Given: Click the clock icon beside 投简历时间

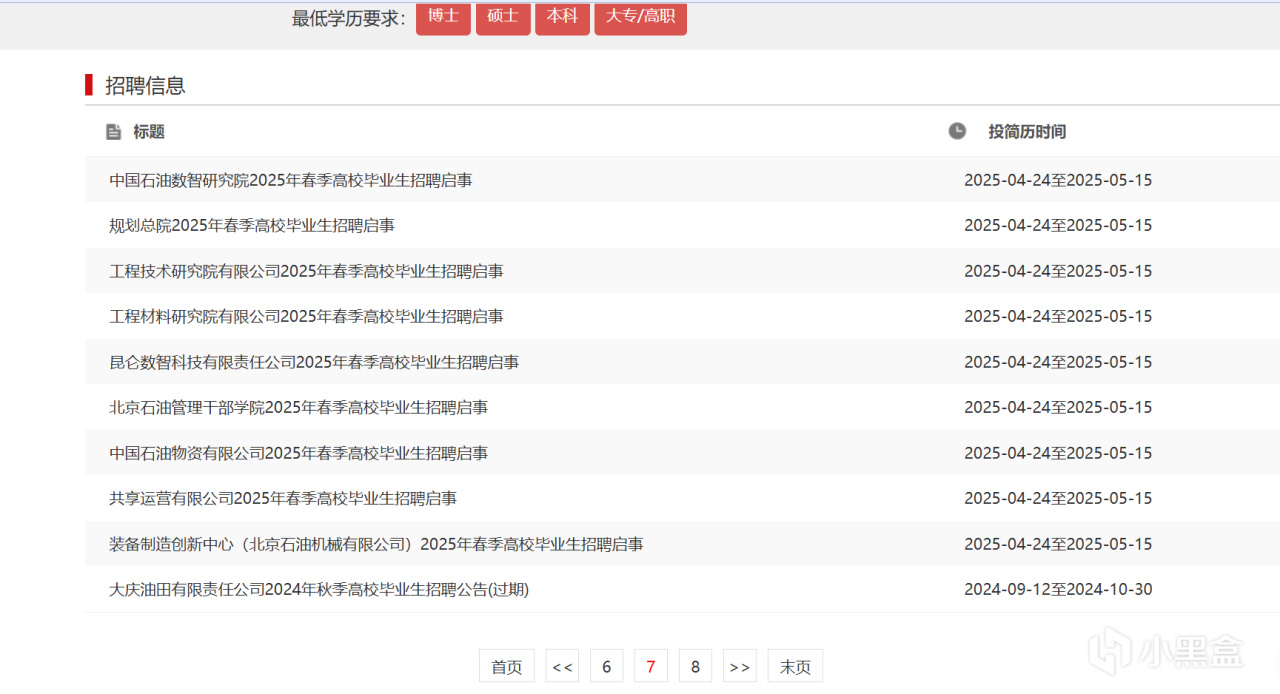Looking at the screenshot, I should point(957,131).
